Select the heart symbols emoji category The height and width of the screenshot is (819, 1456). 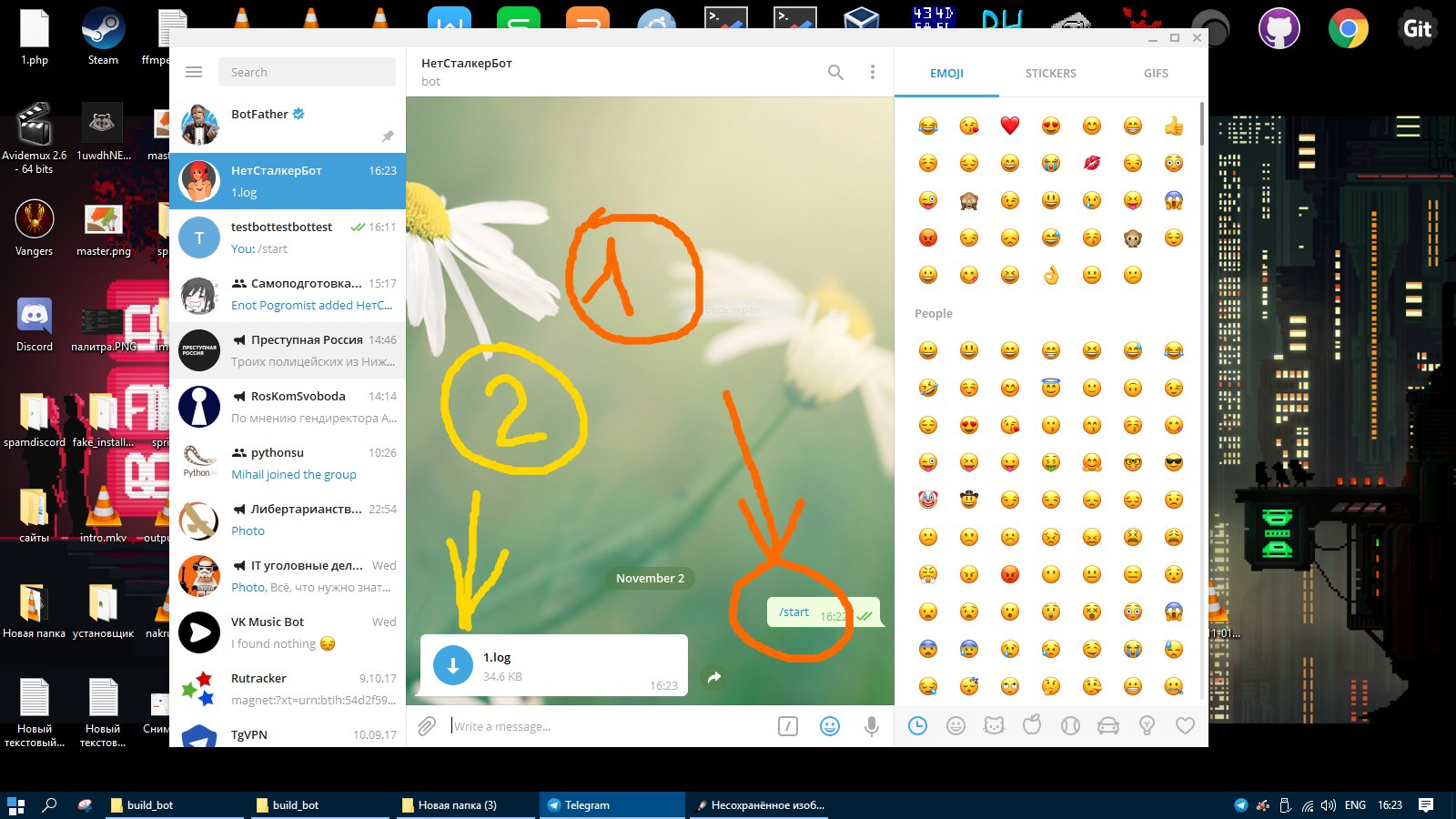click(1185, 725)
